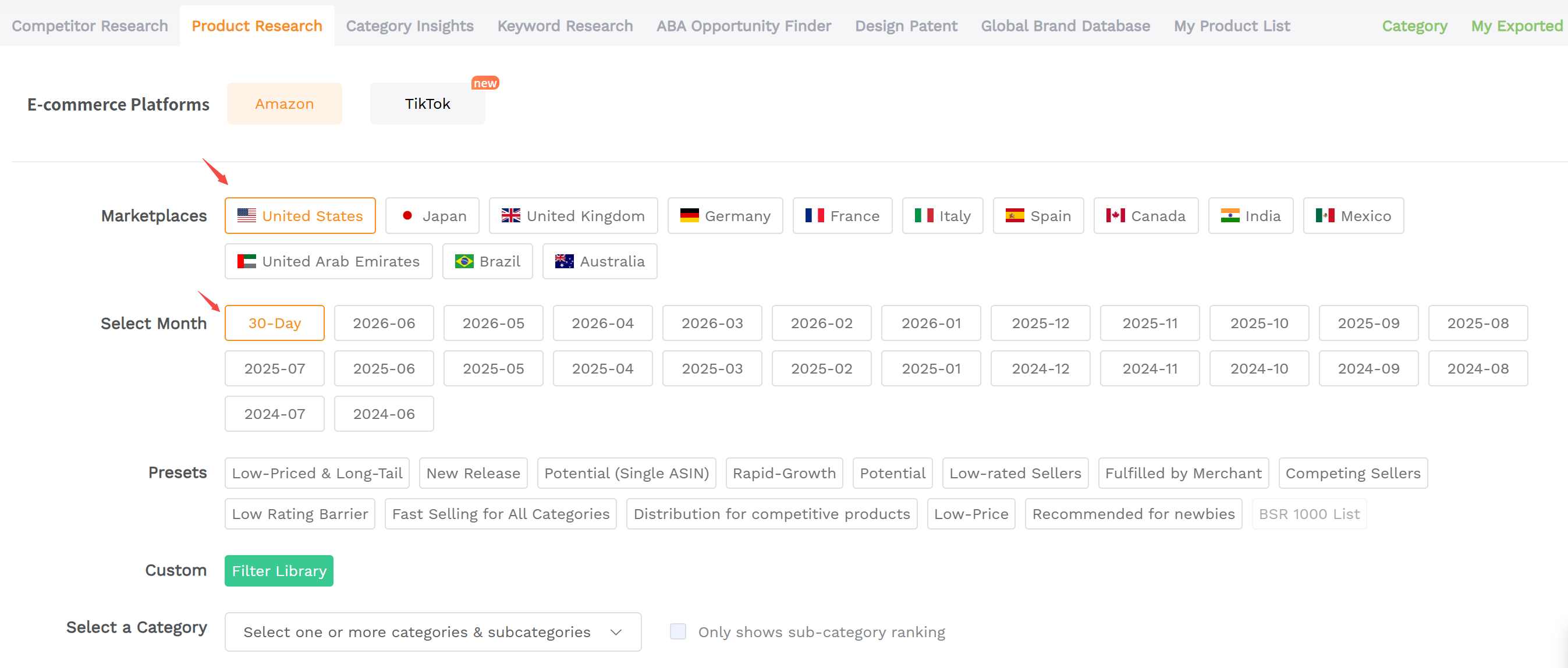Screen dimensions: 1568x668
Task: Enable Only shows sub-category ranking checkbox
Action: click(x=677, y=631)
